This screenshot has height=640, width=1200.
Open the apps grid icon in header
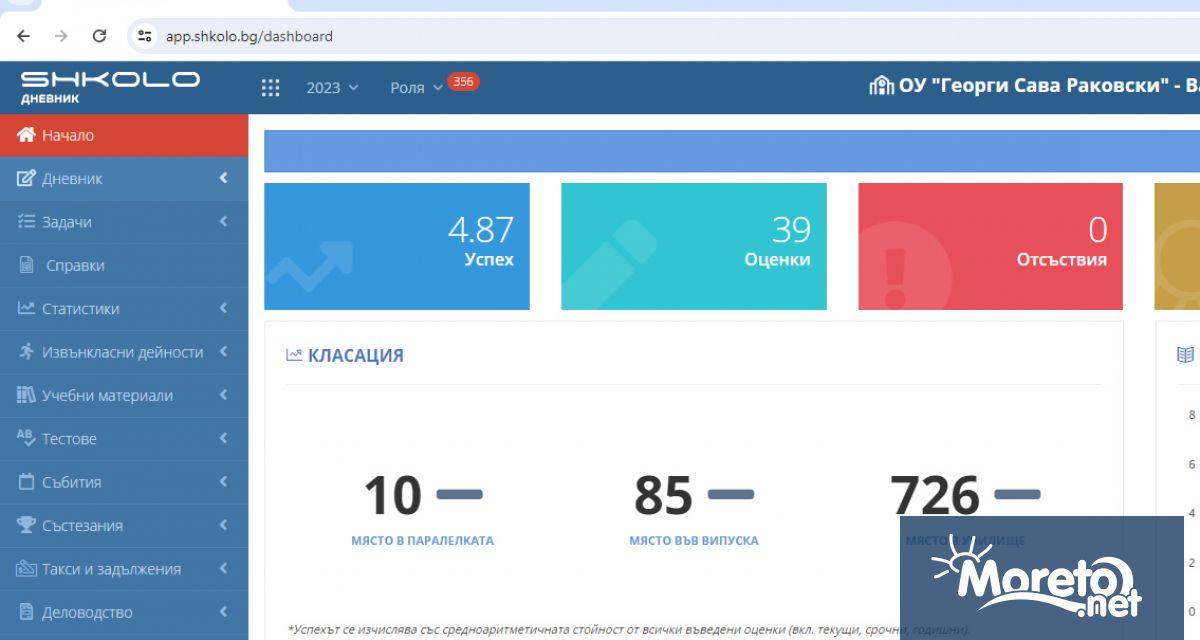270,88
